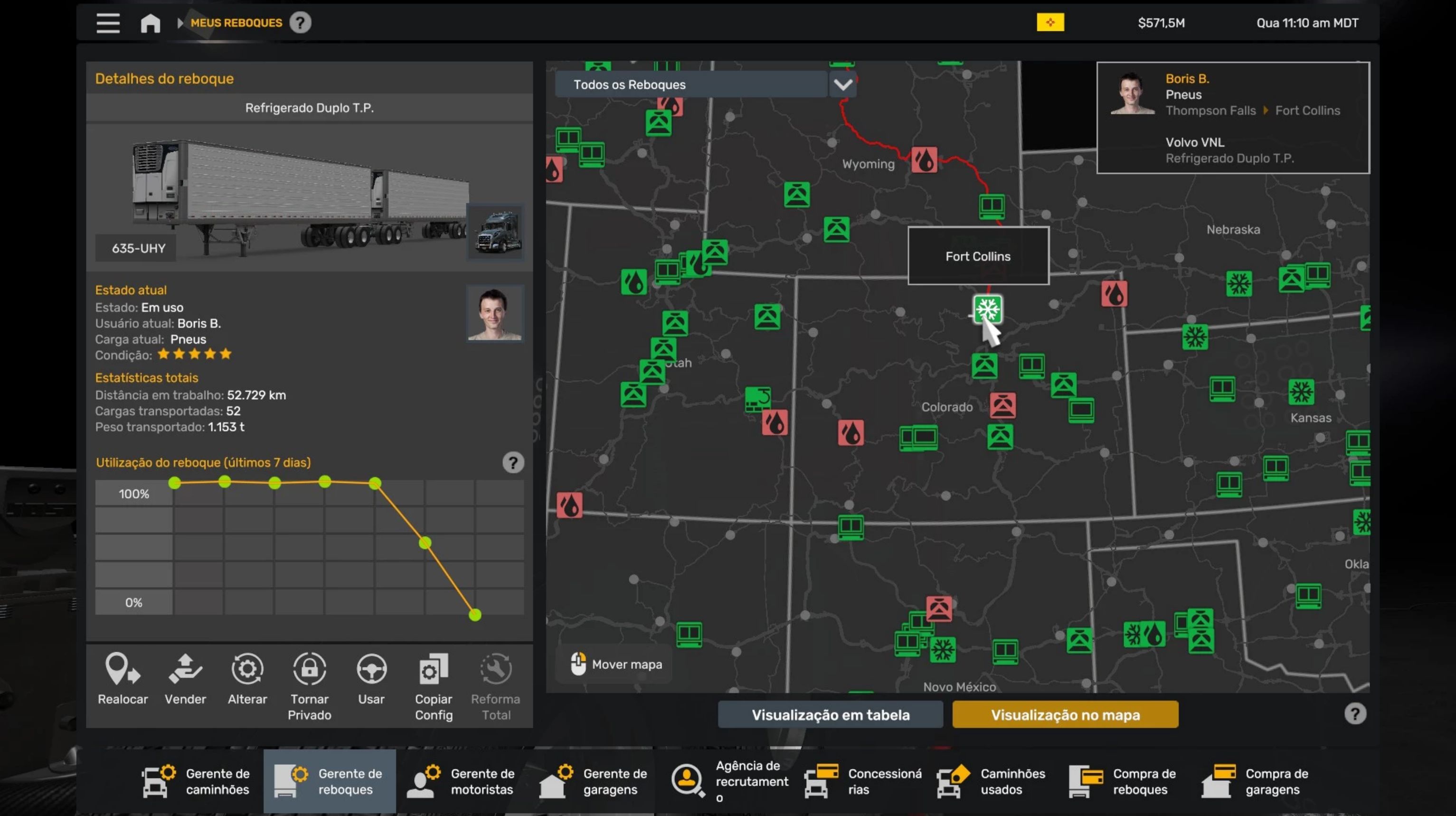Go to home screen icon
The image size is (1456, 816).
[150, 23]
